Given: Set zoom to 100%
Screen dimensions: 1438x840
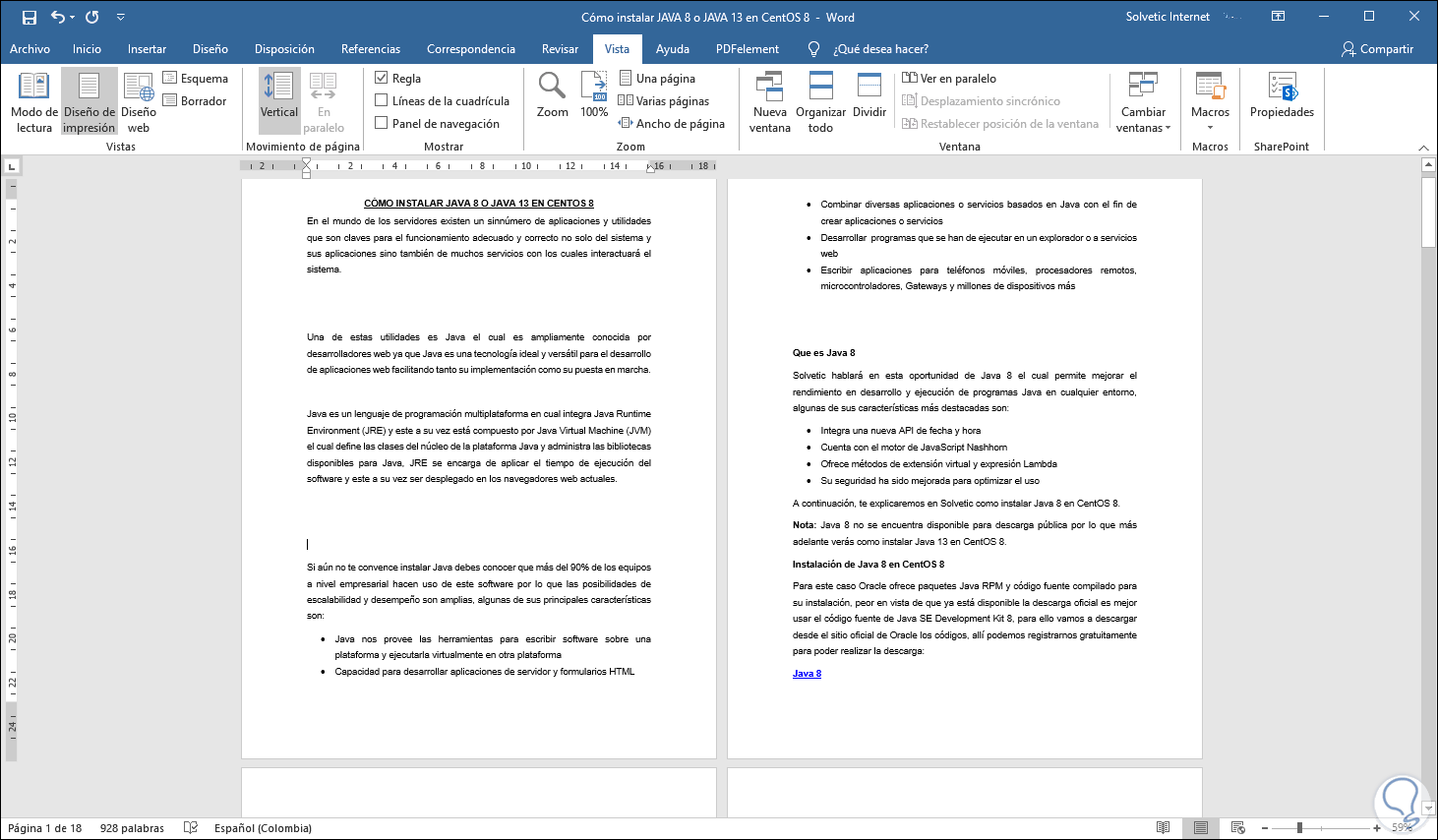Looking at the screenshot, I should point(594,95).
